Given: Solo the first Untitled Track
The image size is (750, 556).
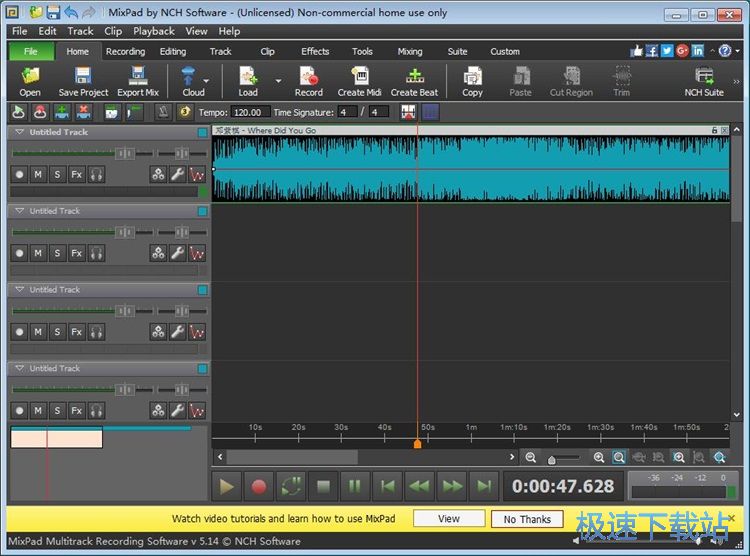Looking at the screenshot, I should coord(57,174).
